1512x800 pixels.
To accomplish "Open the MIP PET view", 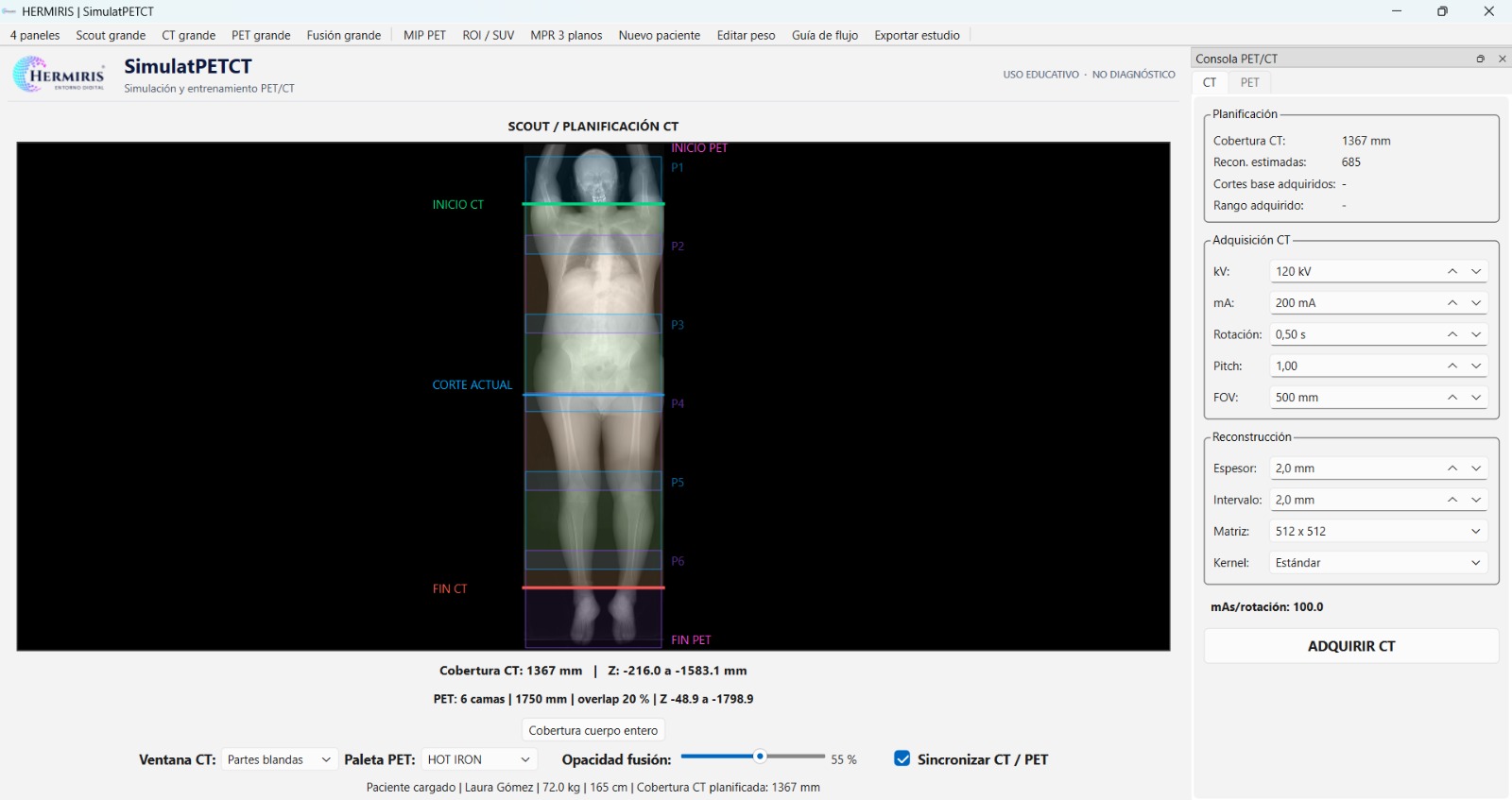I will point(424,35).
